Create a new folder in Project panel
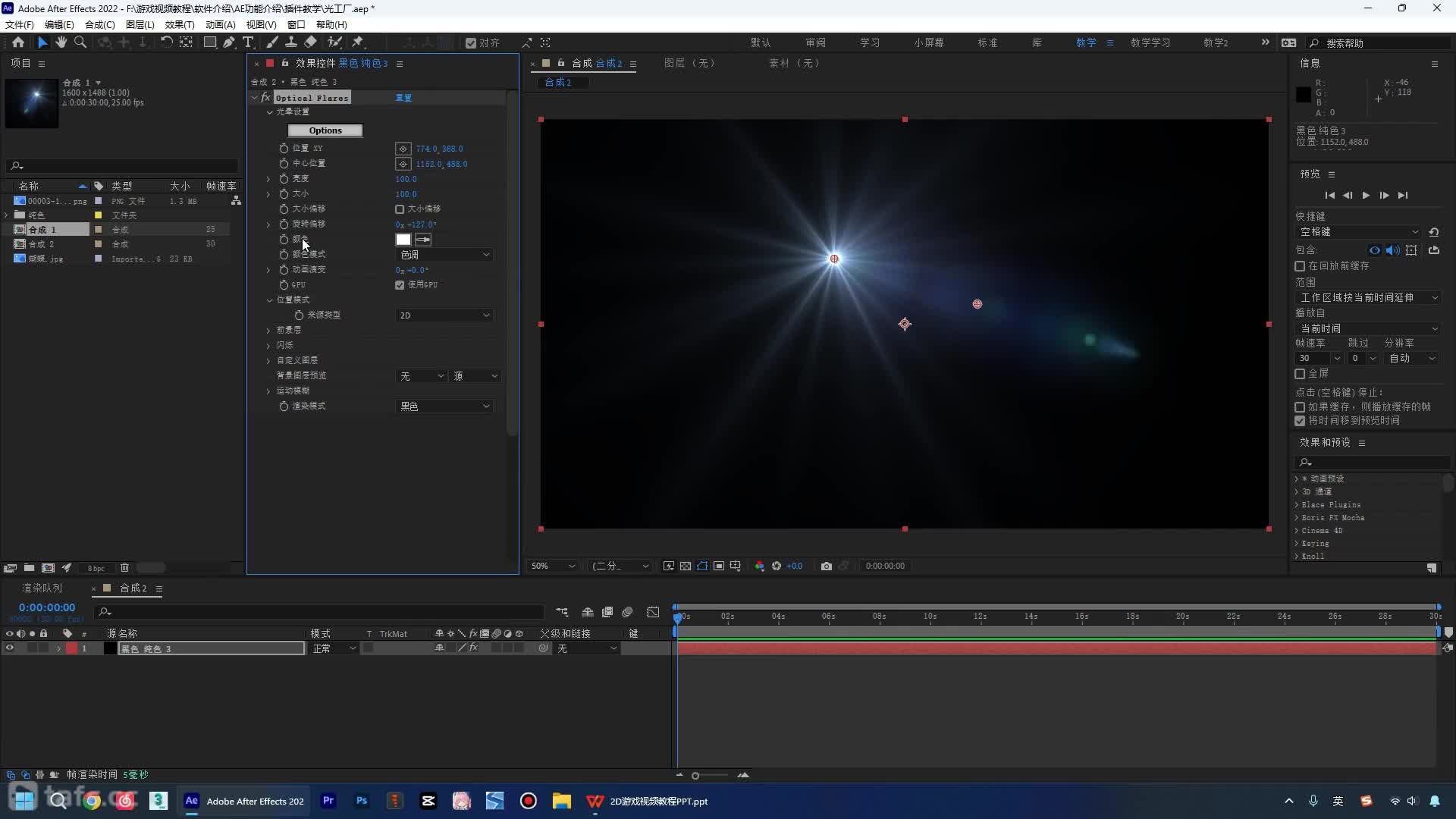 (29, 567)
